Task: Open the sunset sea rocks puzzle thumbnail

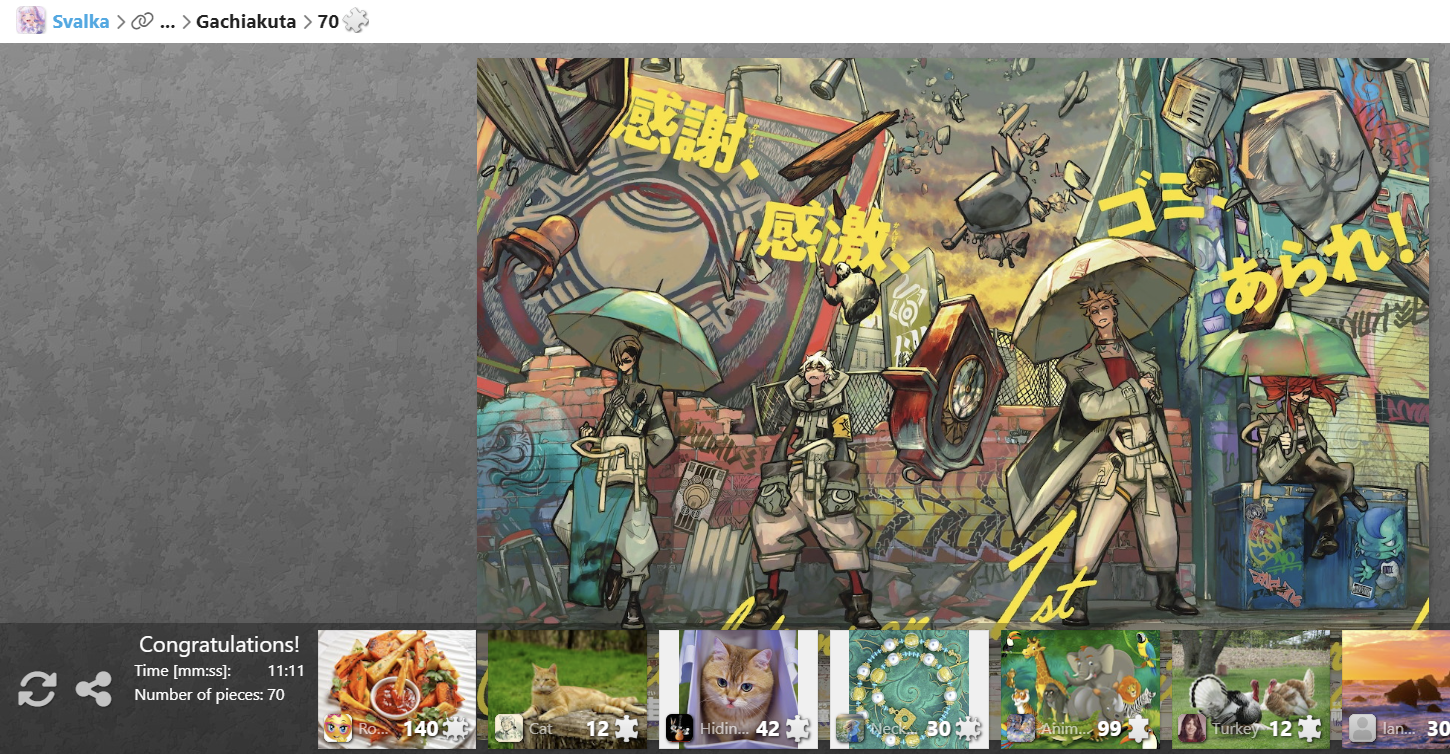Action: click(x=1396, y=689)
